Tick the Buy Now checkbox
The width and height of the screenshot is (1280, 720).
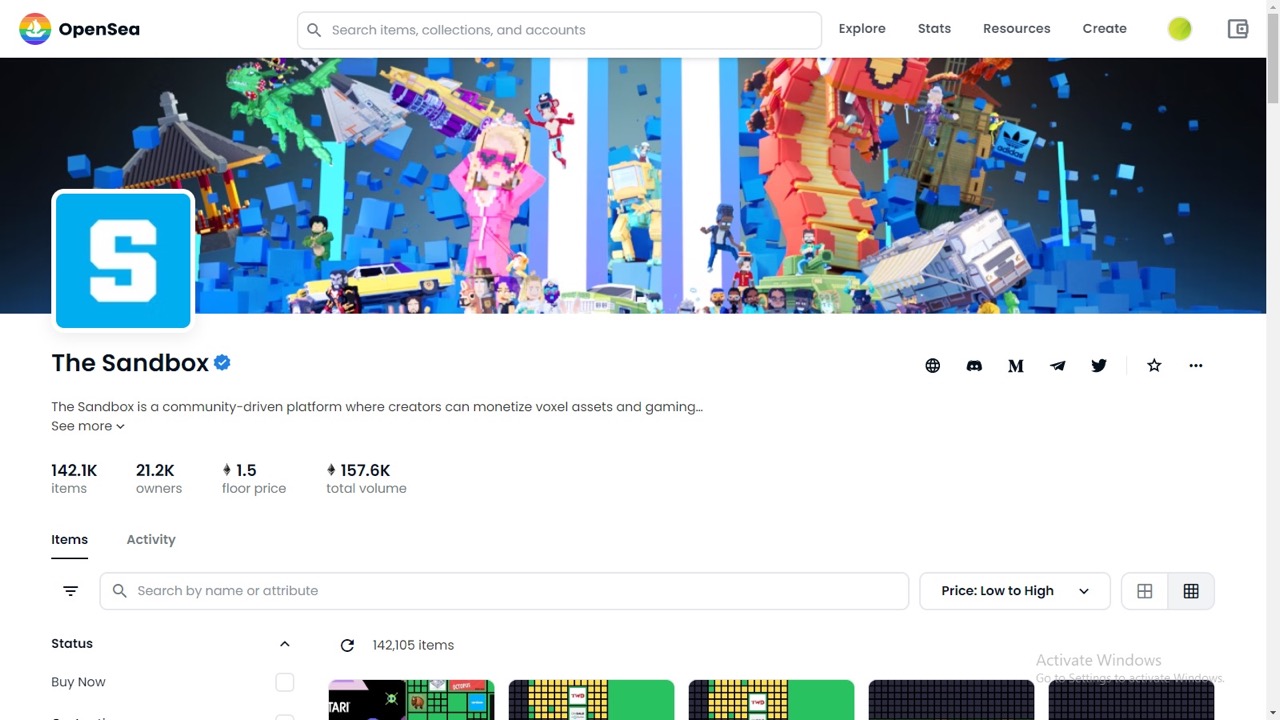pyautogui.click(x=285, y=682)
